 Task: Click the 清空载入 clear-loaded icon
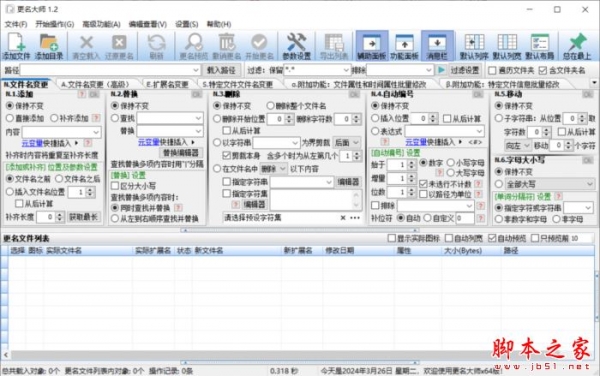pos(86,46)
